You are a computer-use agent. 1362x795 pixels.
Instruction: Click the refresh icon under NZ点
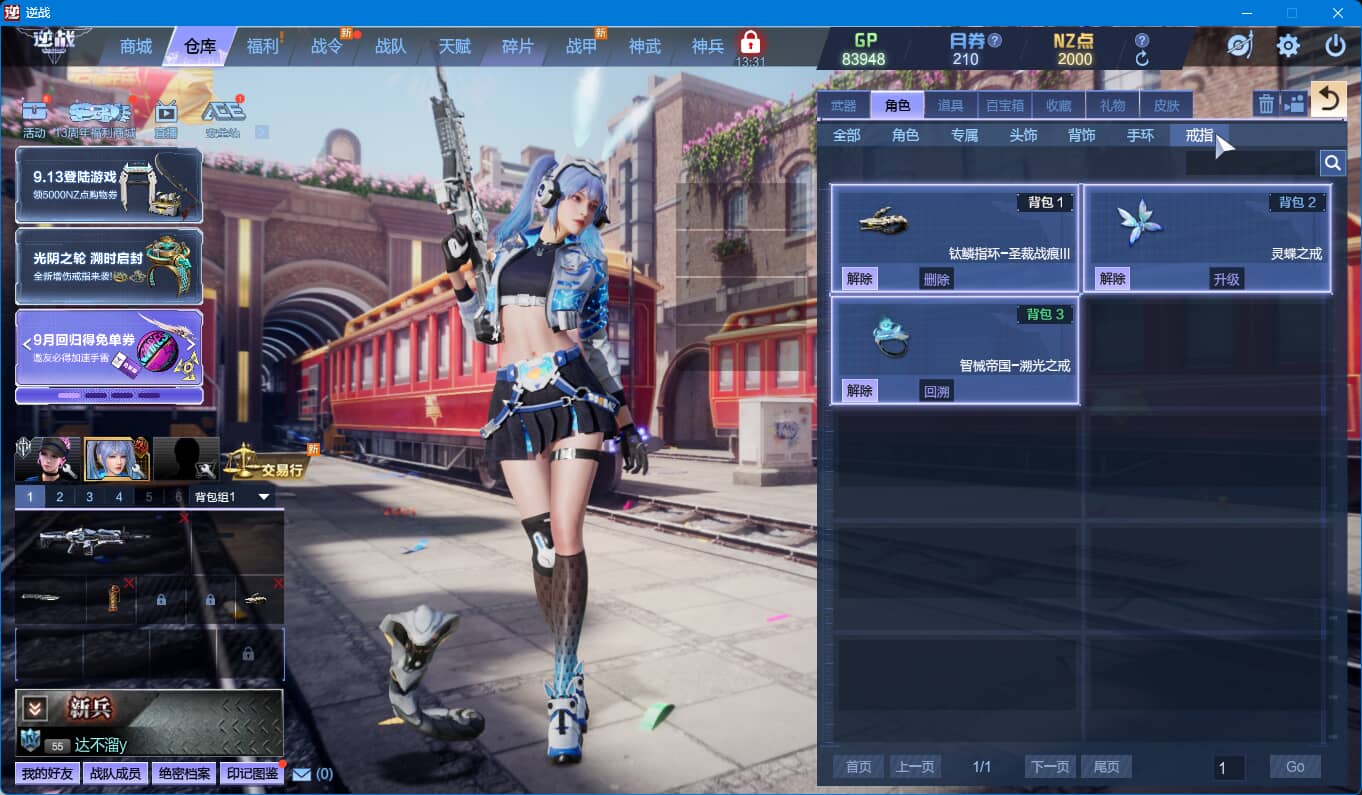1142,59
